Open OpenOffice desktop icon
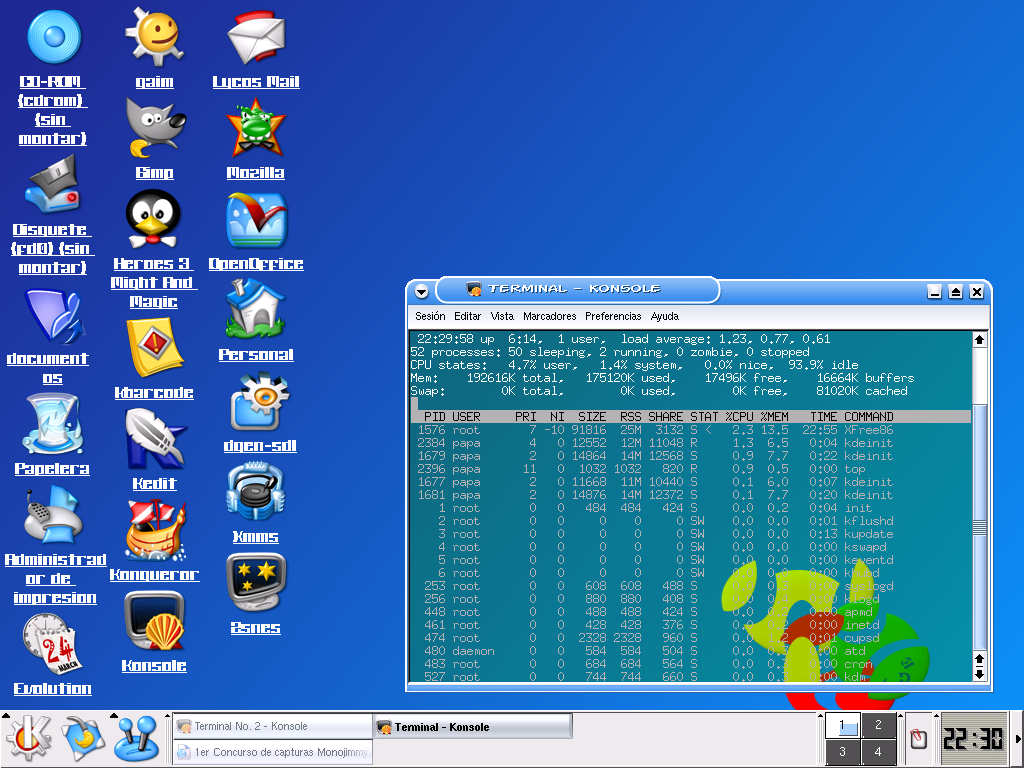The height and width of the screenshot is (768, 1024). click(256, 220)
